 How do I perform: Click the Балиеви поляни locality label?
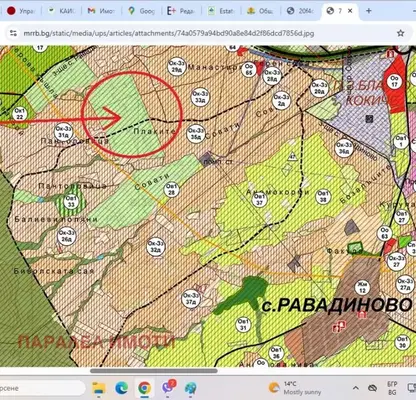click(56, 219)
